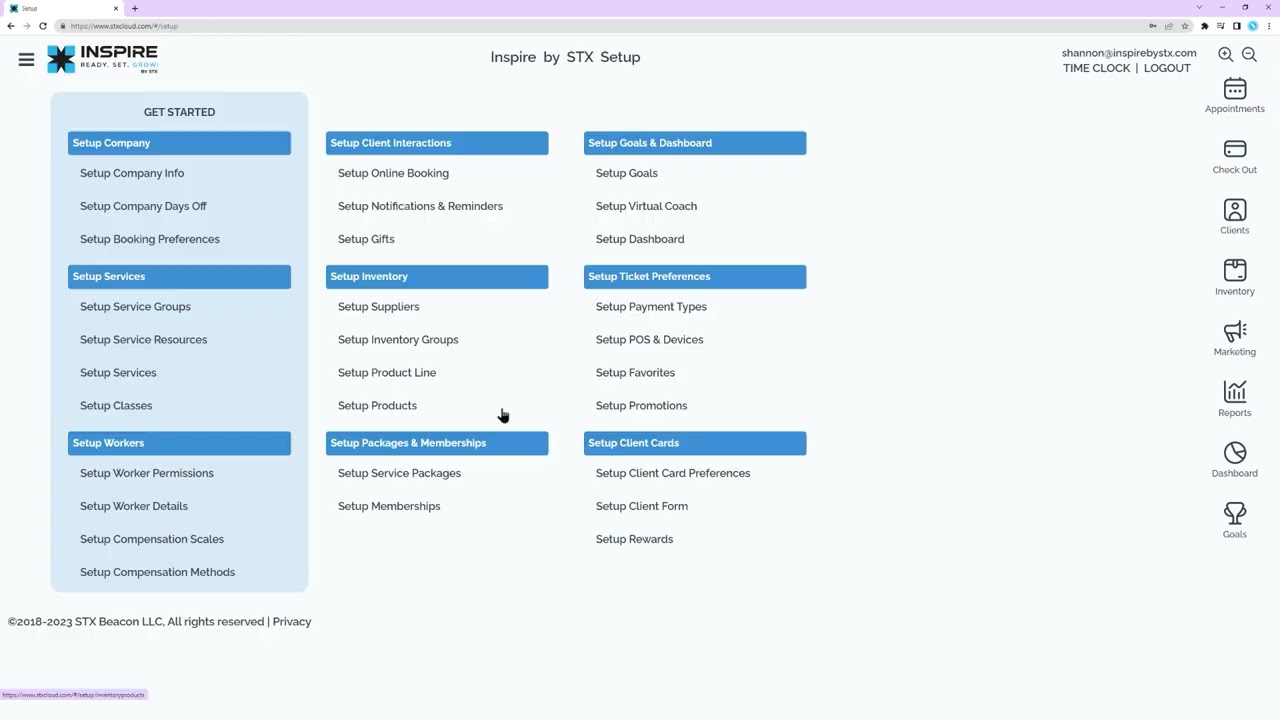Close the Setup browser tab
Viewport: 1280px width, 720px height.
point(115,8)
